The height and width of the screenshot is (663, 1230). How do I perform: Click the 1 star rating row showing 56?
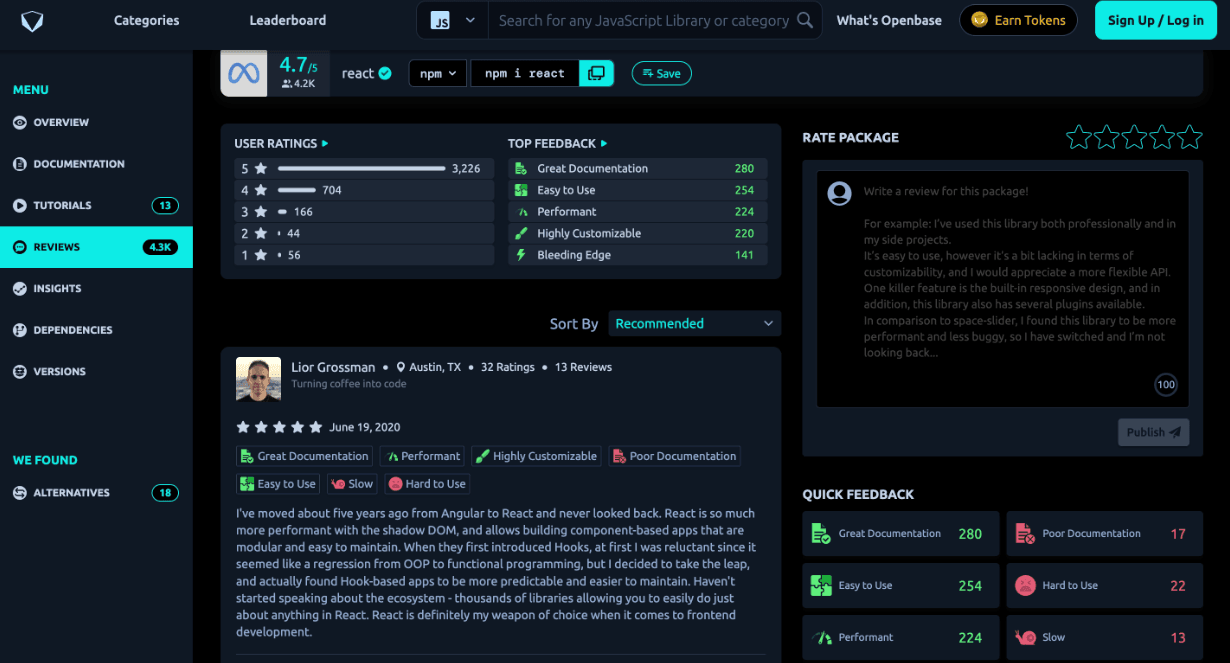point(364,255)
